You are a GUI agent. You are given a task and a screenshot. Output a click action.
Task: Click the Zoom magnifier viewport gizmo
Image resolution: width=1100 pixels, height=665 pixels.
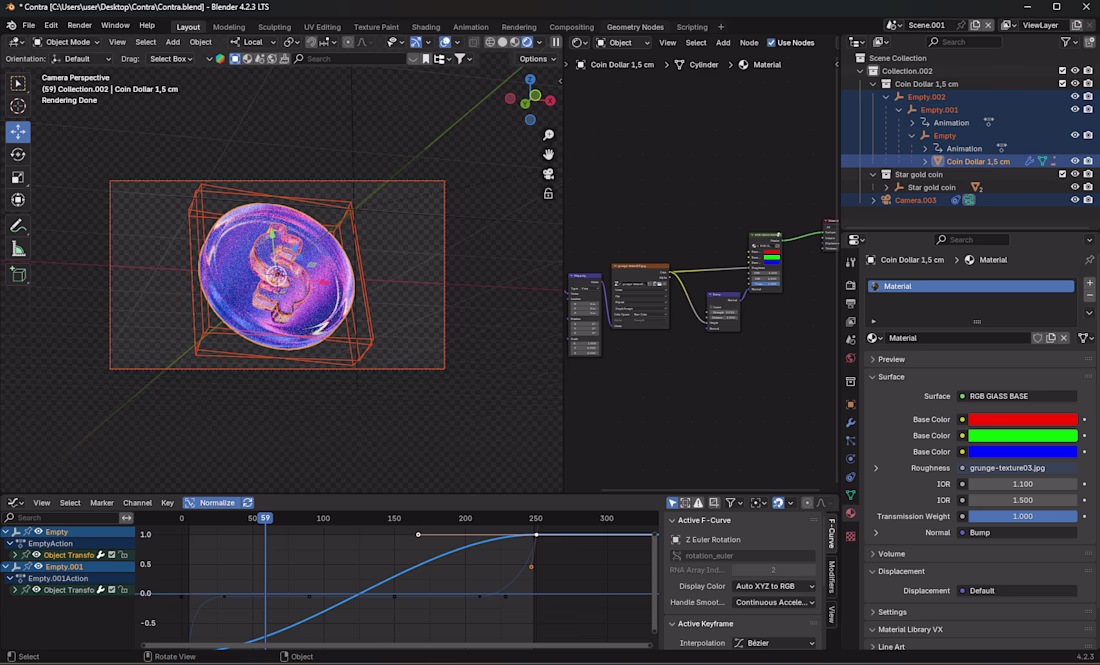point(549,135)
